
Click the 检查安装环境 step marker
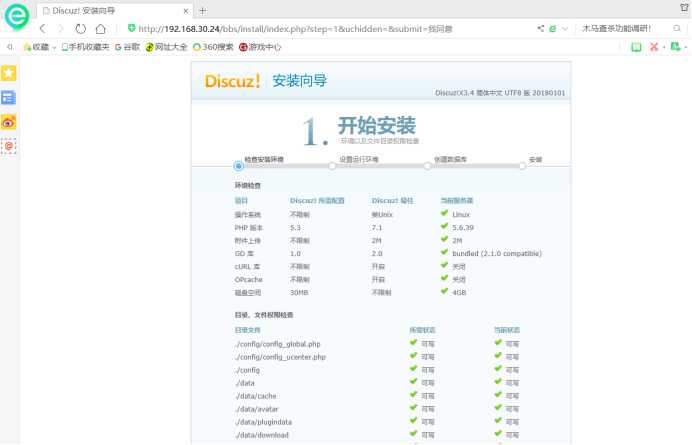238,166
